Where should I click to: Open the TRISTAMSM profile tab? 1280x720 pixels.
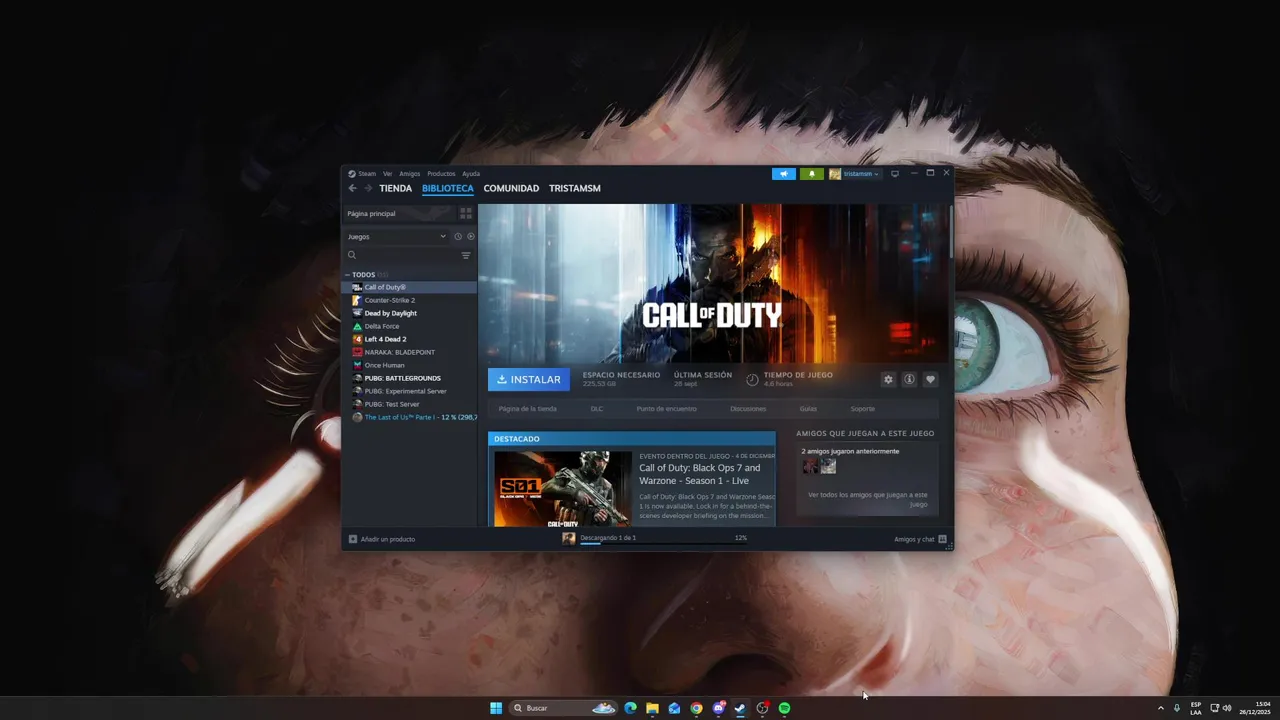[x=575, y=188]
